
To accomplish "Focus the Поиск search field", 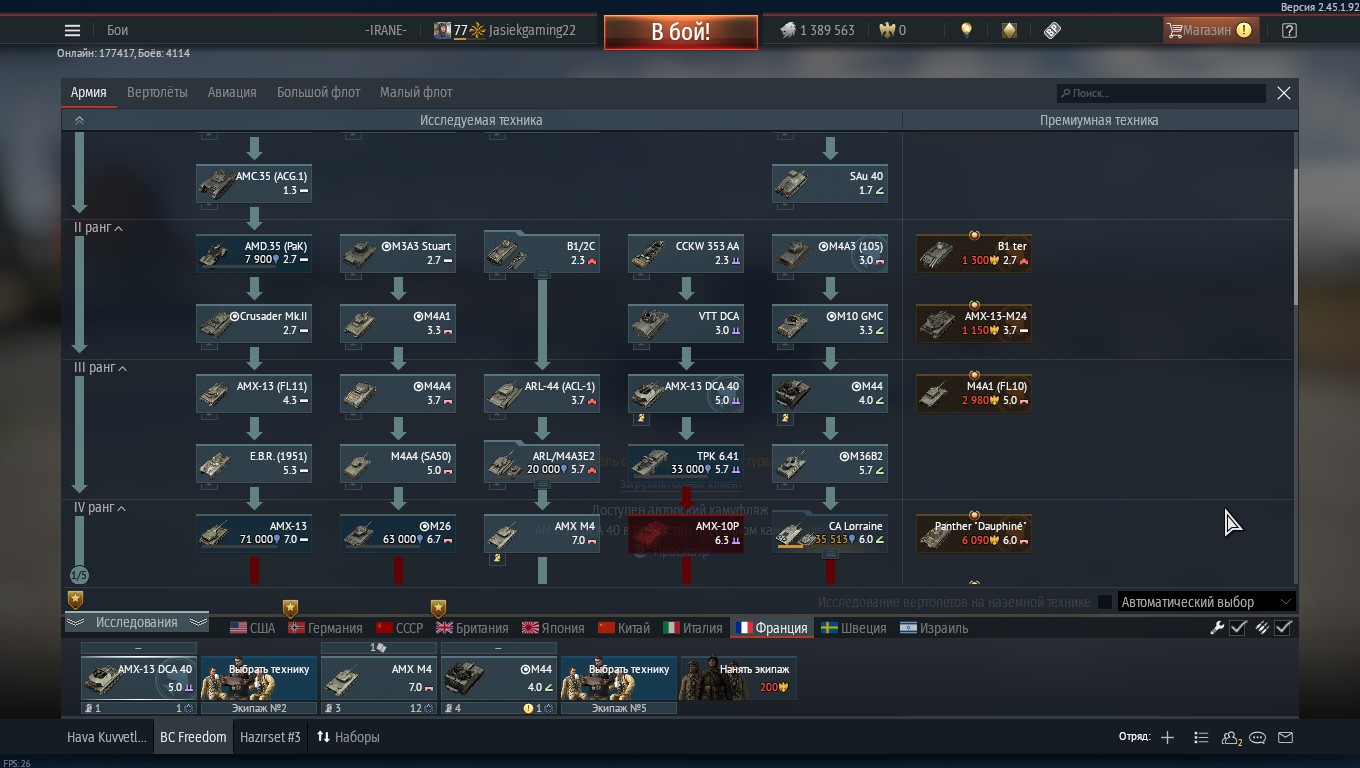I will [x=1162, y=93].
